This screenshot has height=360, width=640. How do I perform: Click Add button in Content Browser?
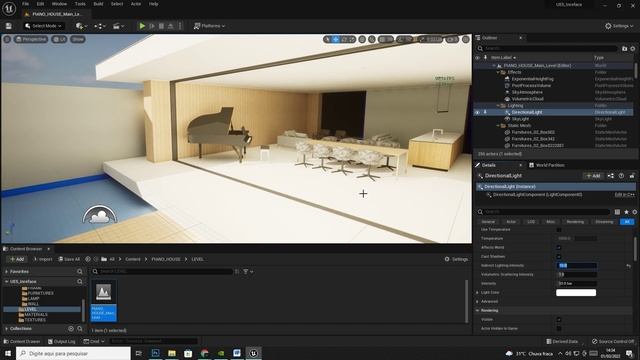pyautogui.click(x=17, y=259)
